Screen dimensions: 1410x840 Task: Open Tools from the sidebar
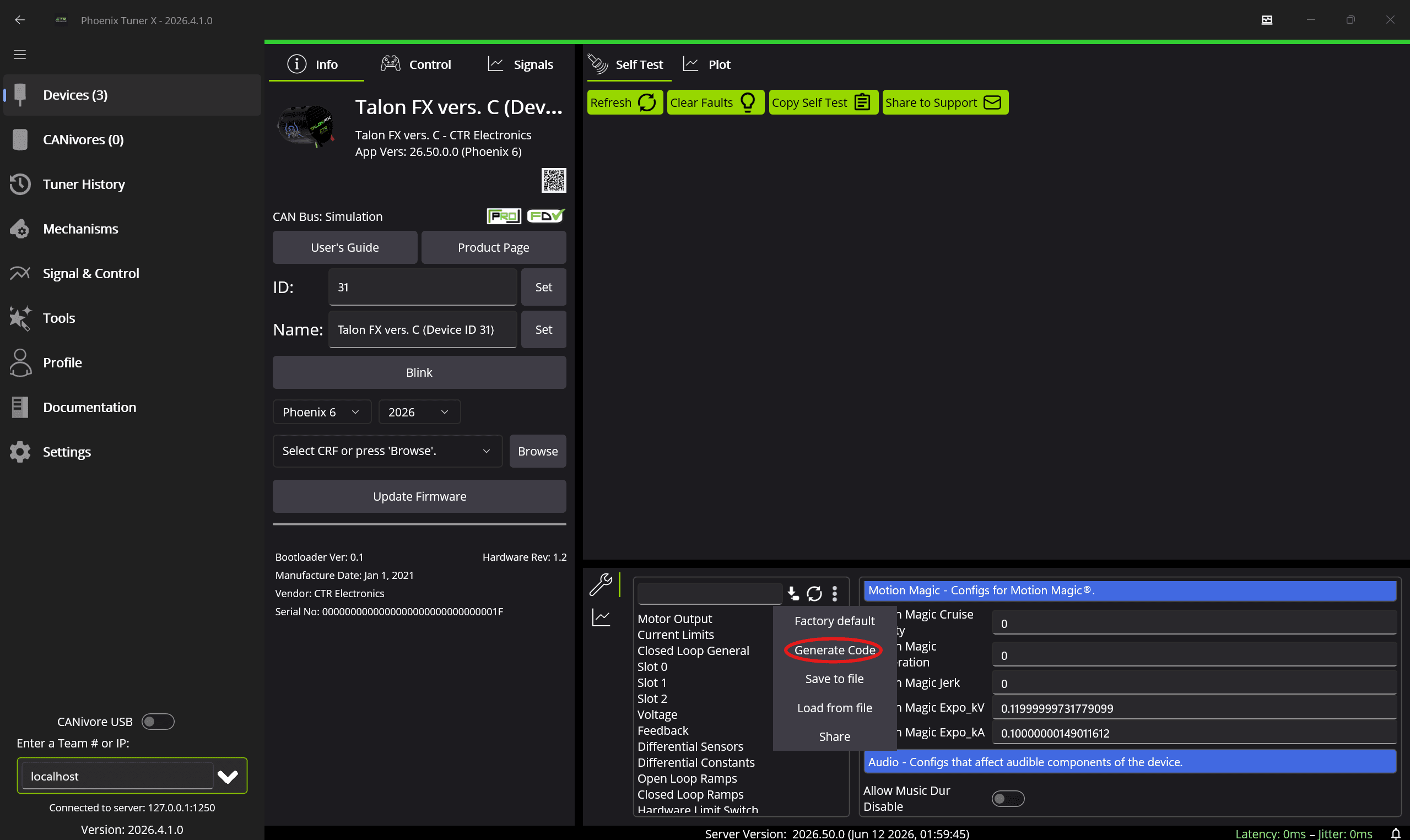click(132, 318)
